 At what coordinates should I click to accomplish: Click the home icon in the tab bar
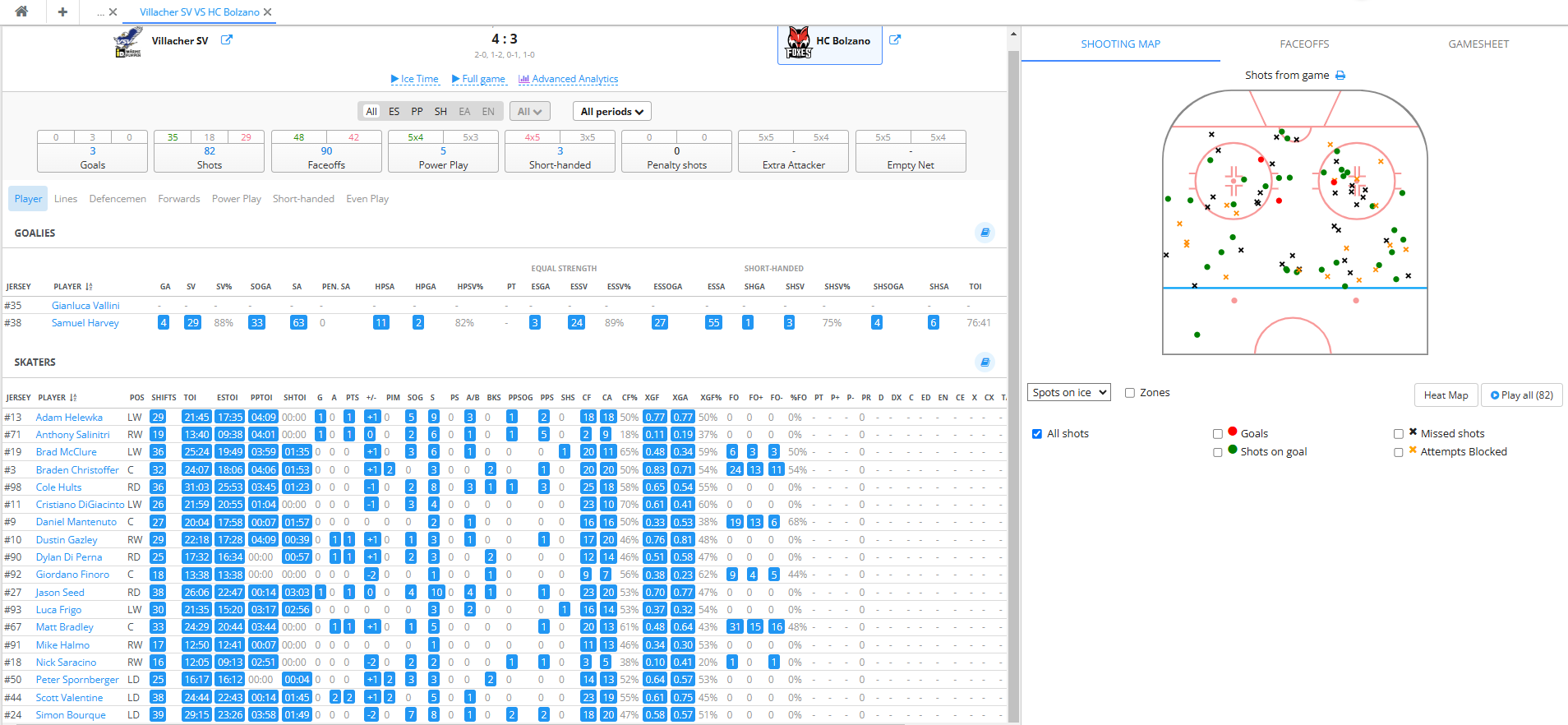(x=21, y=12)
